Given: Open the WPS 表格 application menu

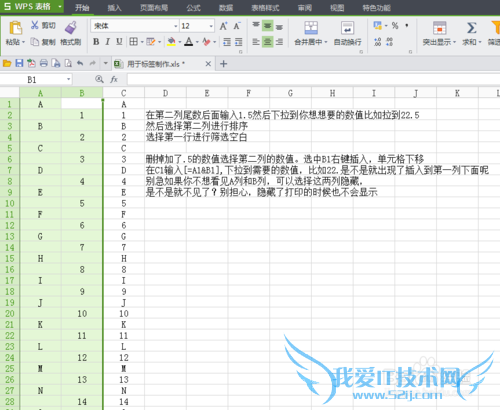Looking at the screenshot, I should [x=32, y=6].
